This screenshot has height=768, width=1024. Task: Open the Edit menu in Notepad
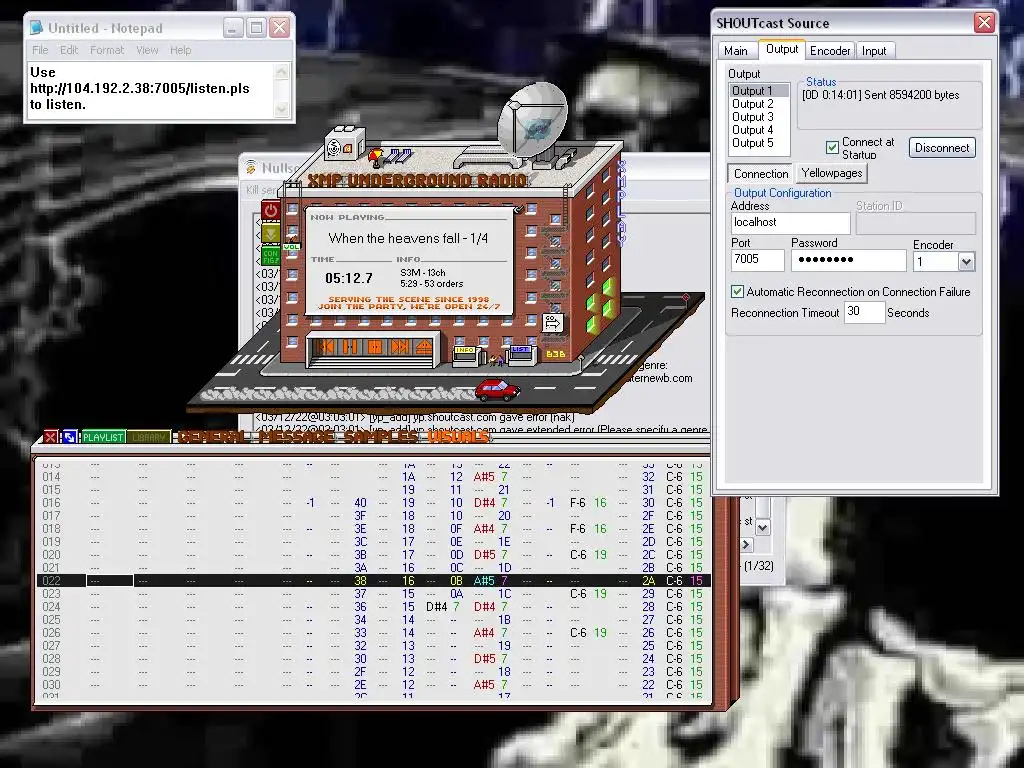coord(69,50)
